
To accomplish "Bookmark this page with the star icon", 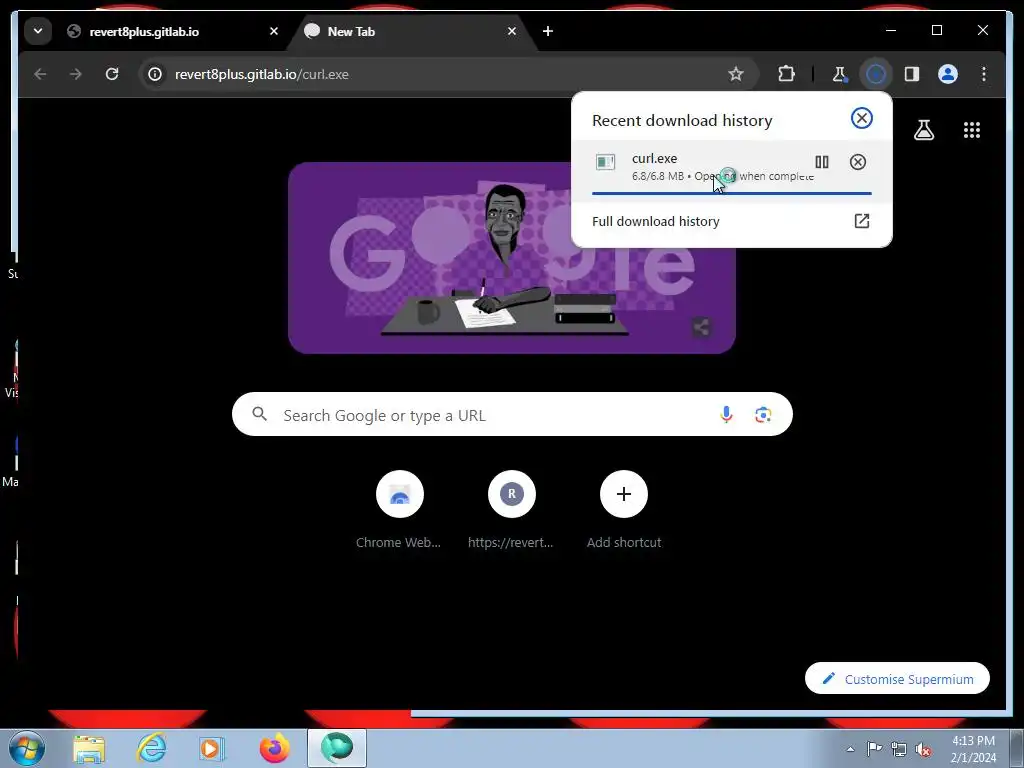I will coord(736,74).
